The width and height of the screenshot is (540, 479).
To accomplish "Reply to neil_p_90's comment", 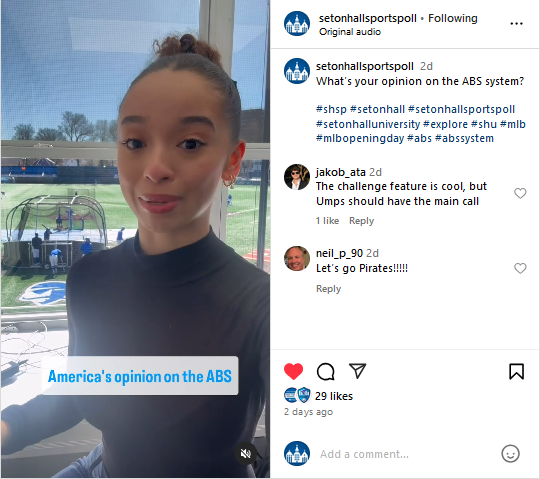I will 328,289.
